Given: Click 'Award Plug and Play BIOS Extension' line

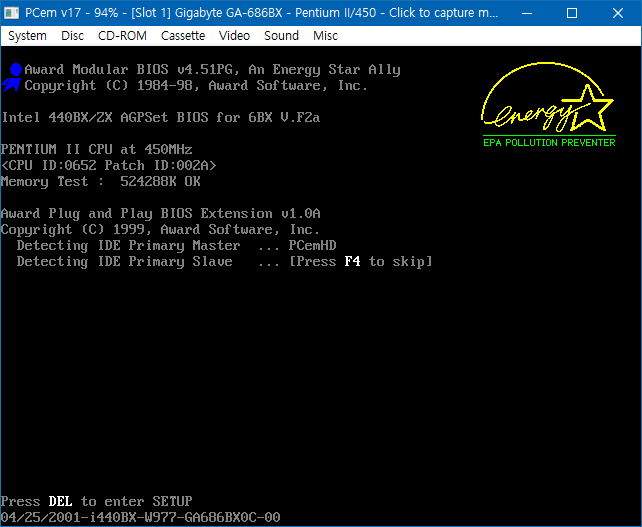Looking at the screenshot, I should point(160,213).
